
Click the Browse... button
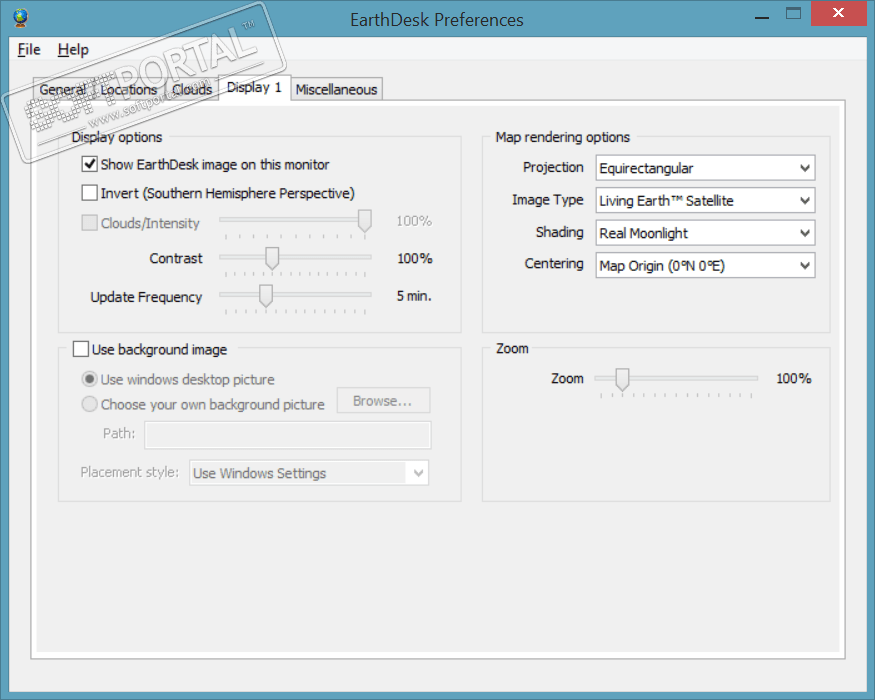[383, 401]
